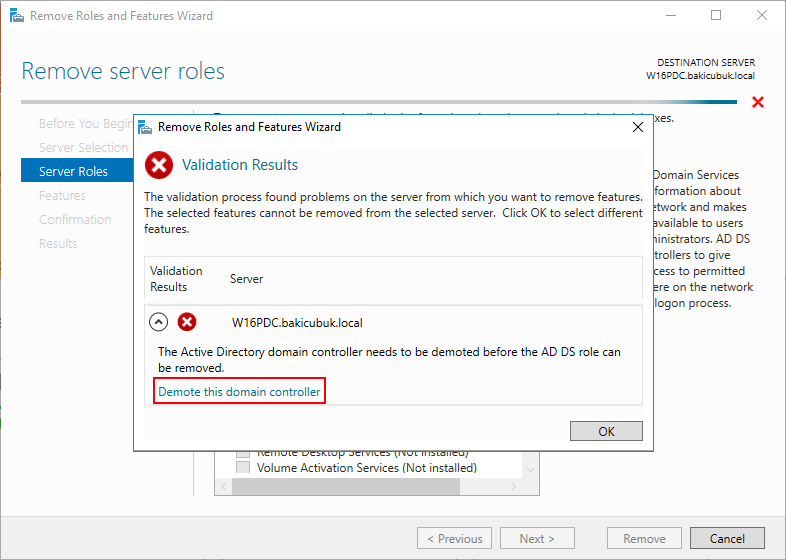Collapse the W16PDC.bakicubuk.local result row
The width and height of the screenshot is (786, 560).
click(x=158, y=322)
